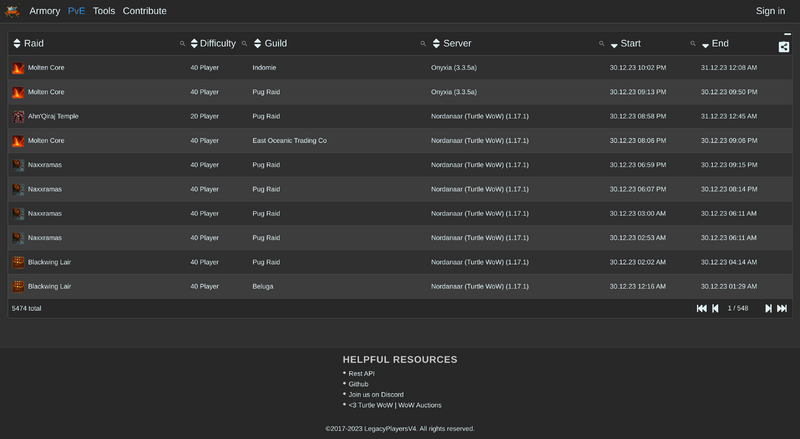800x439 pixels.
Task: Expand the End column sort arrow
Action: (705, 45)
